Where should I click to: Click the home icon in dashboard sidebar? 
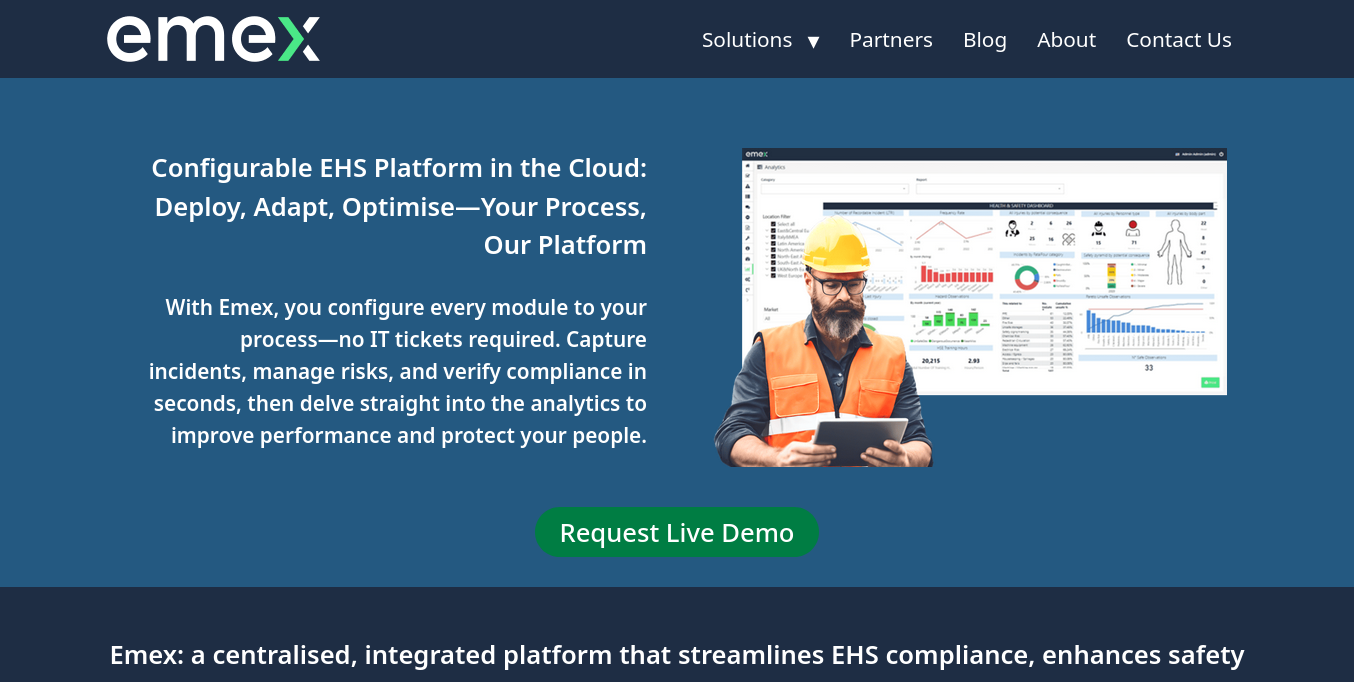pyautogui.click(x=748, y=166)
